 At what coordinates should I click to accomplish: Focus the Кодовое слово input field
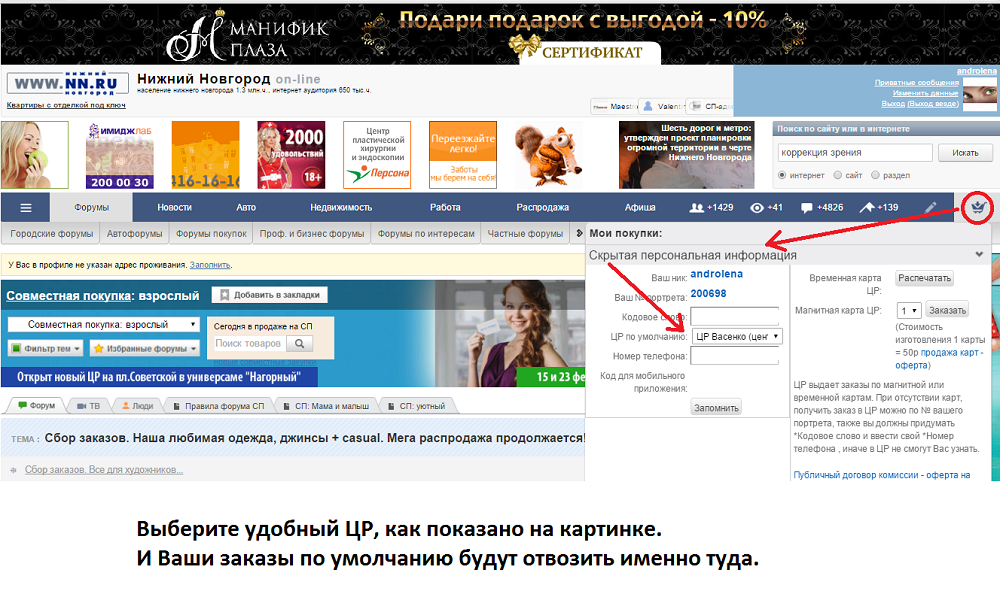[735, 316]
